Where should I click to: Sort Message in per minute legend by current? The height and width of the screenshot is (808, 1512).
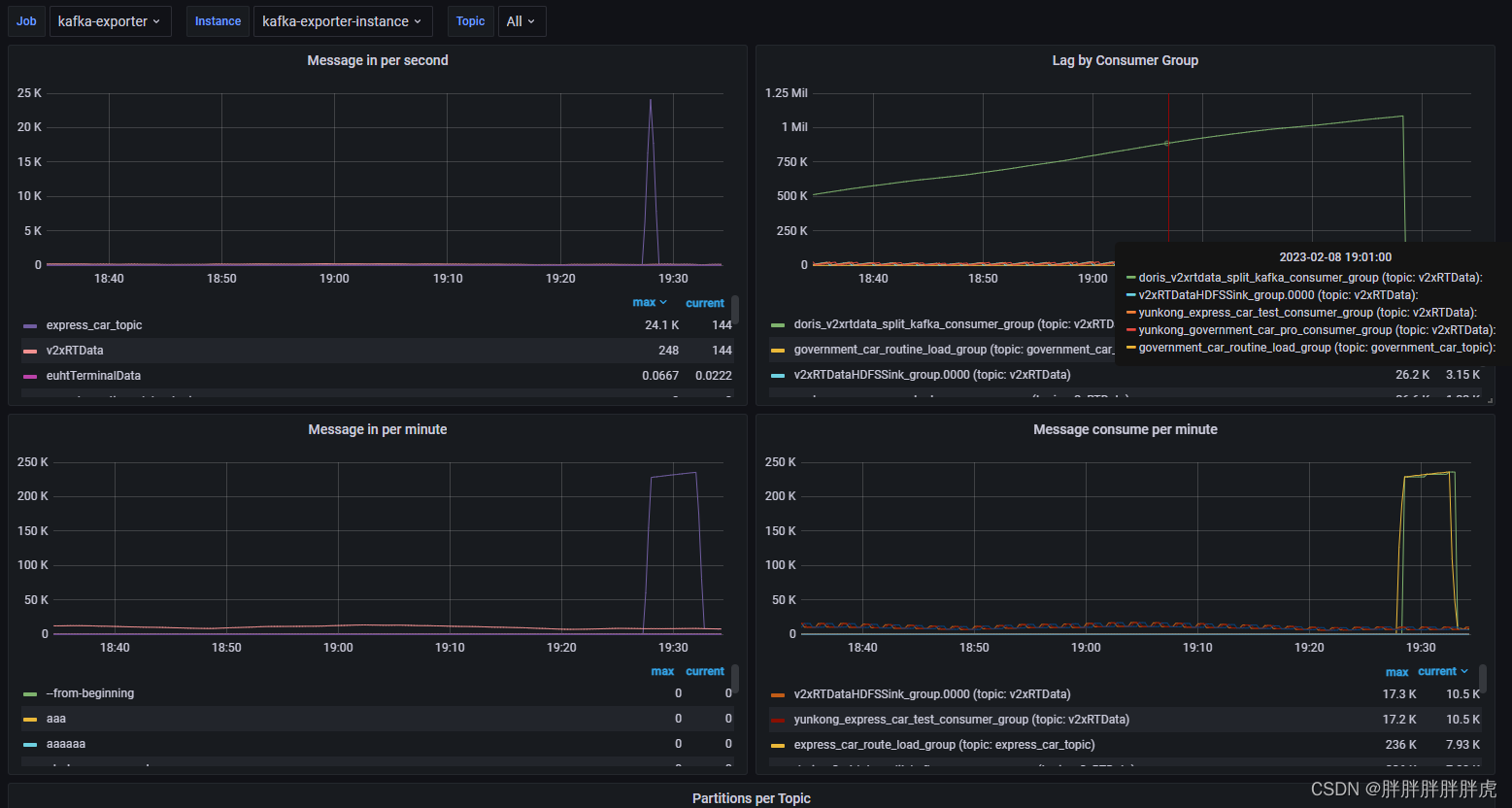click(705, 671)
